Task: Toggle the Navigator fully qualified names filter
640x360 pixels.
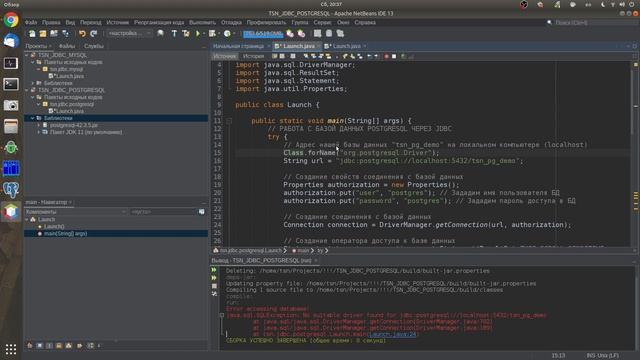Action: [79, 346]
